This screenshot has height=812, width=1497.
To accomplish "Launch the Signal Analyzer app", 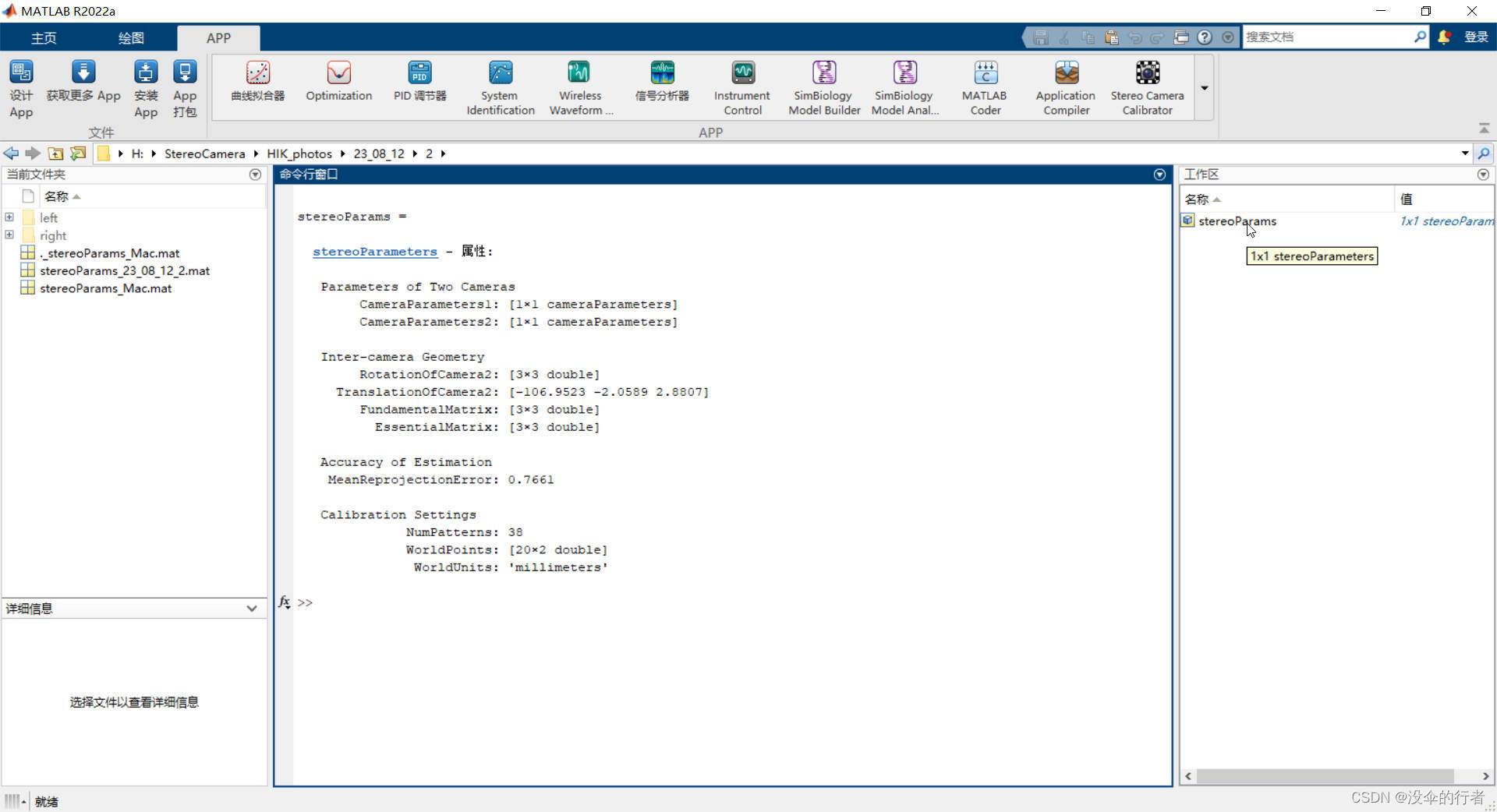I will click(x=662, y=81).
